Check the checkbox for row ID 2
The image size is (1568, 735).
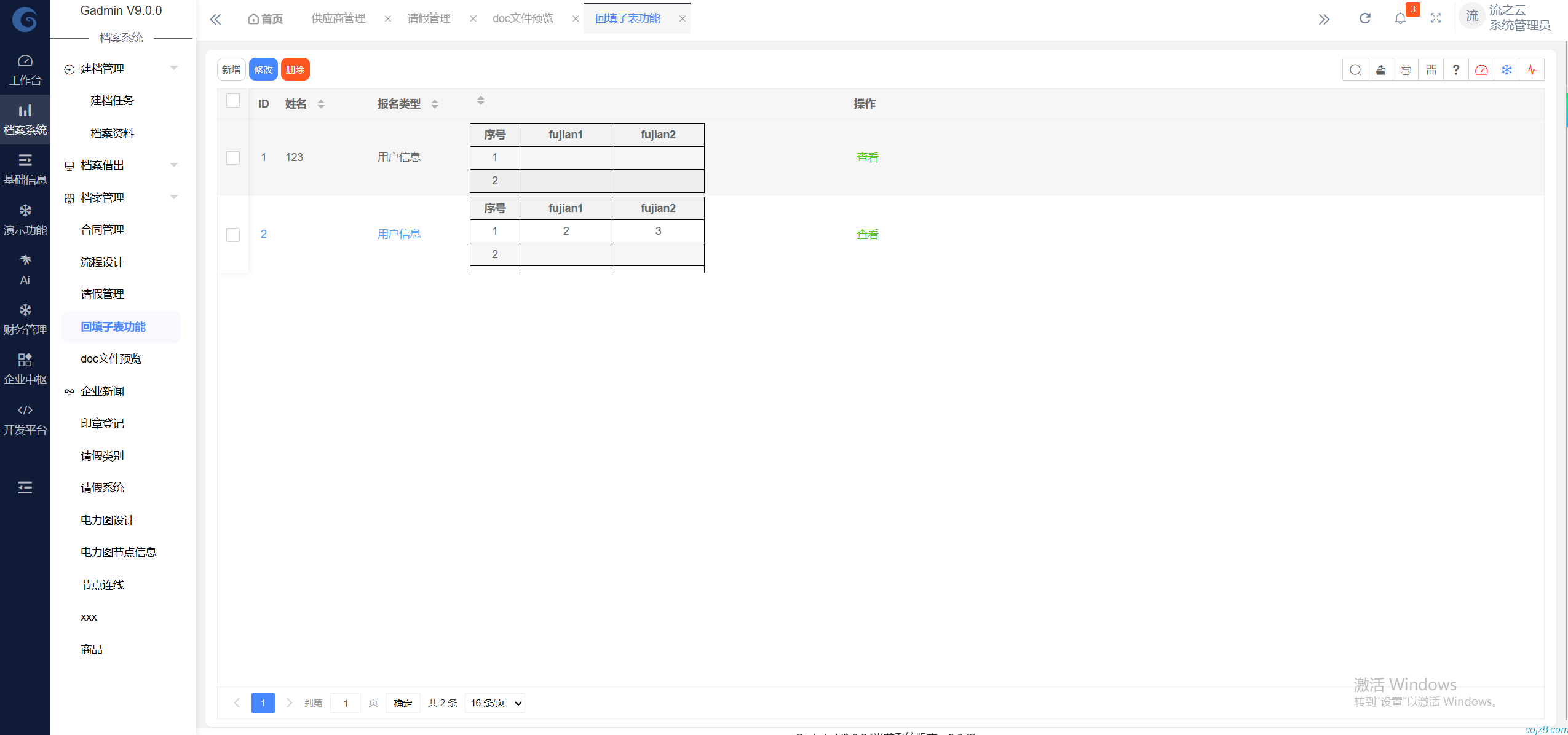[x=233, y=235]
